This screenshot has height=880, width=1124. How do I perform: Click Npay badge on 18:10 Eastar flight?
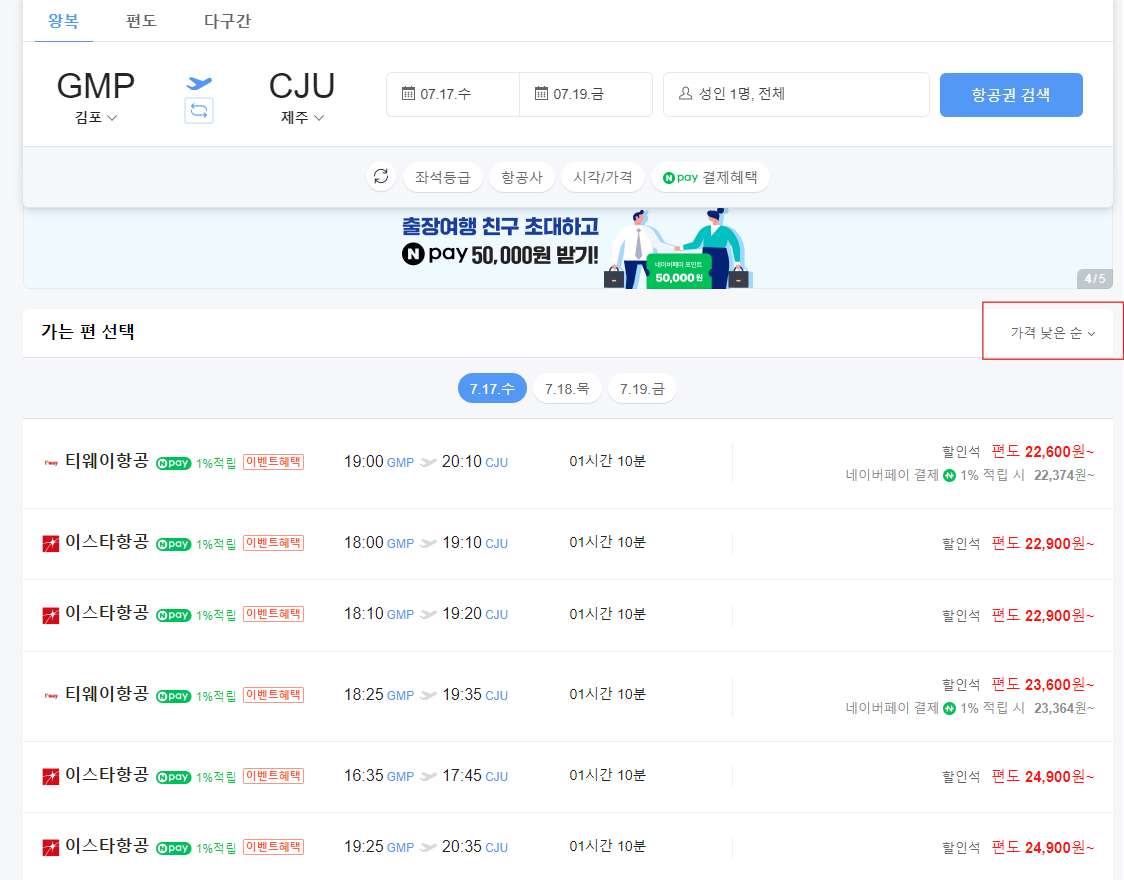pos(173,615)
